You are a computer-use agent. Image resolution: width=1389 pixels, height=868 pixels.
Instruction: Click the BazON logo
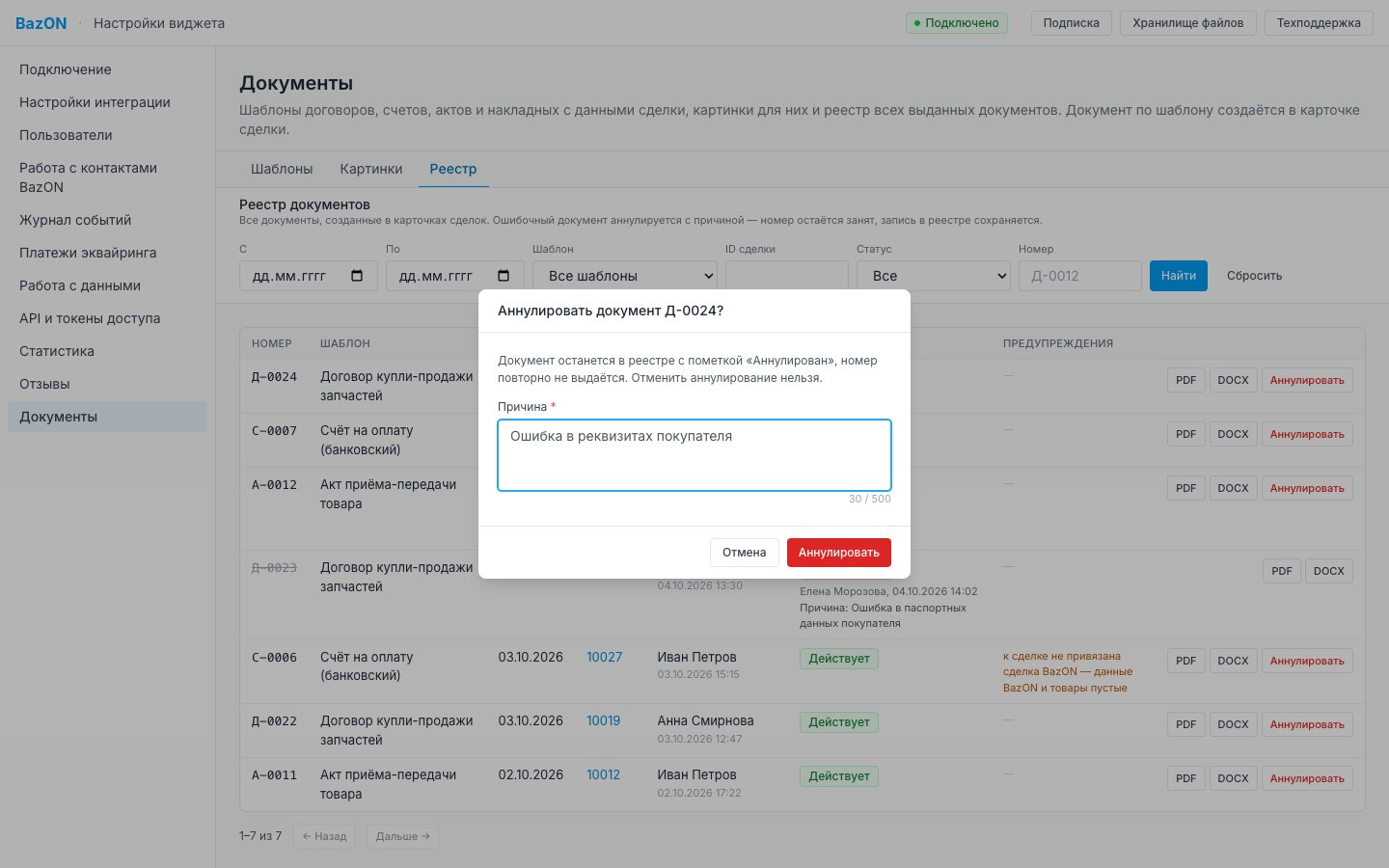click(x=41, y=23)
